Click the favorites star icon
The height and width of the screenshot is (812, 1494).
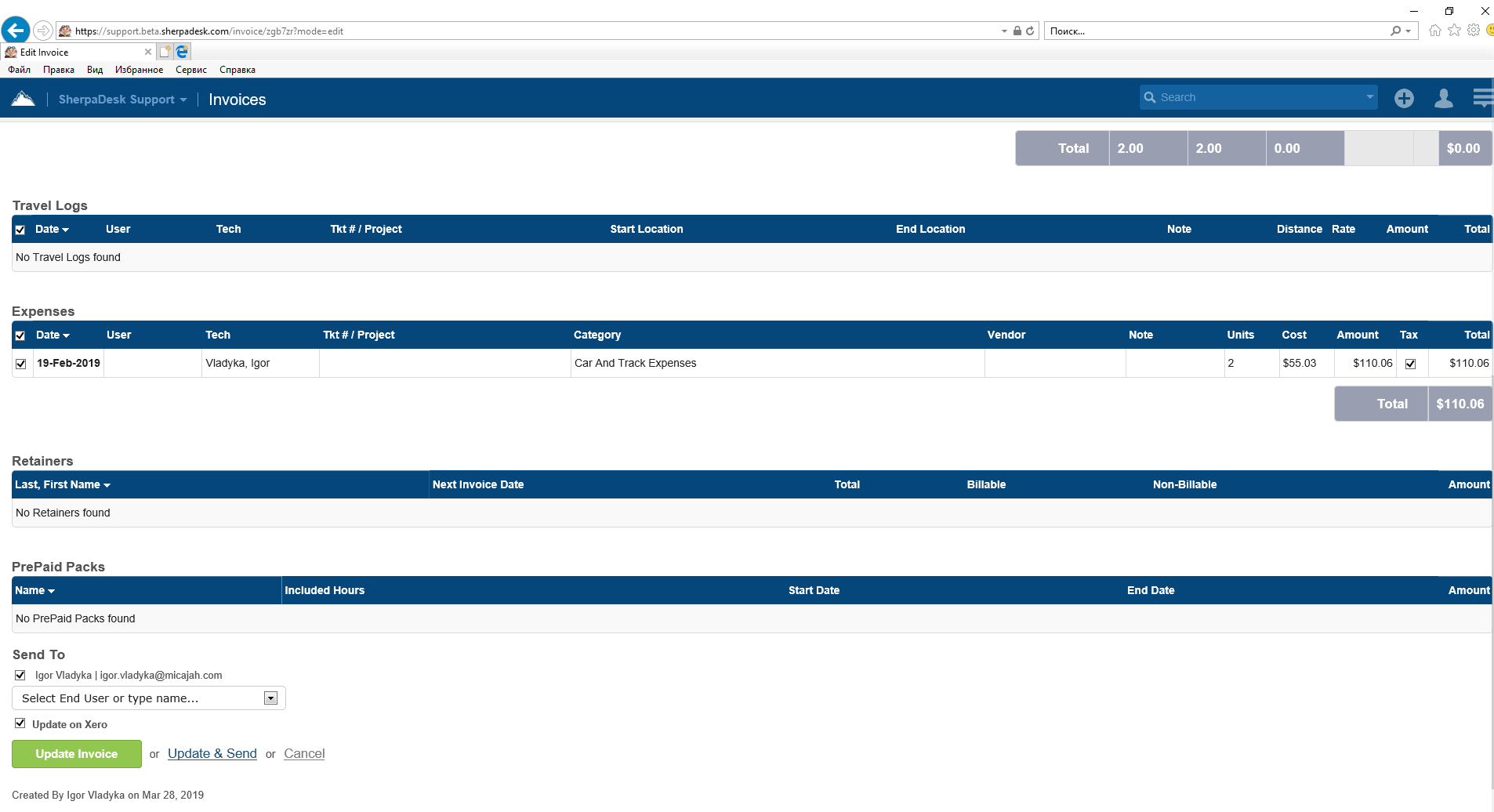[x=1454, y=31]
